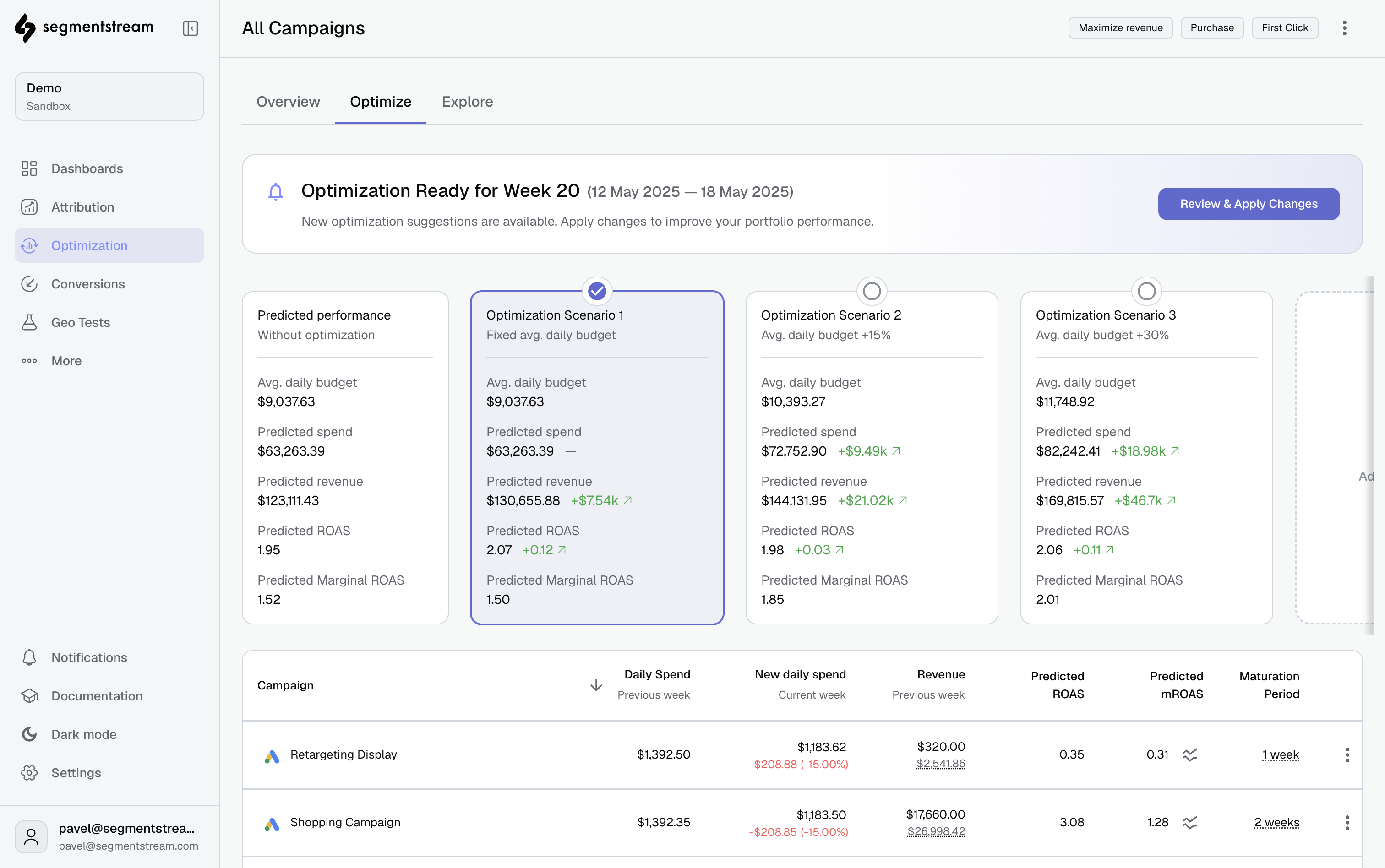Click the bell icon in optimization banner
Image resolution: width=1385 pixels, height=868 pixels.
[276, 191]
